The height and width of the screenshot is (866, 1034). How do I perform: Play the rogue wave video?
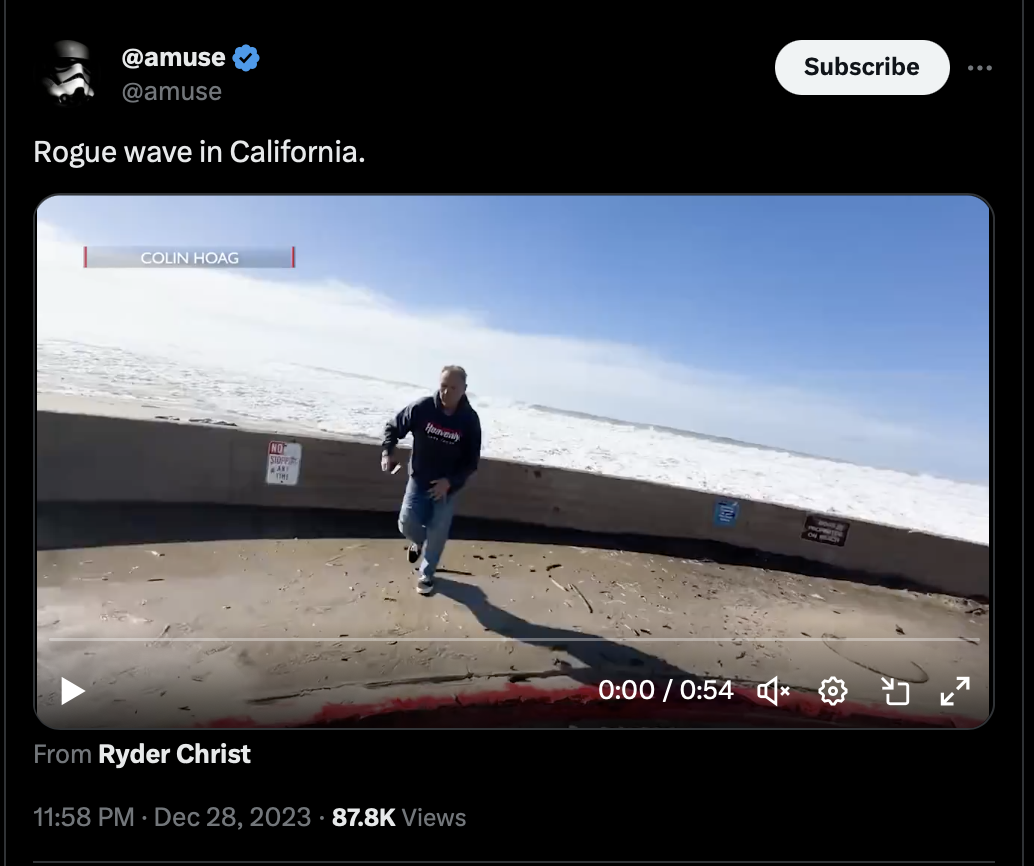(73, 691)
